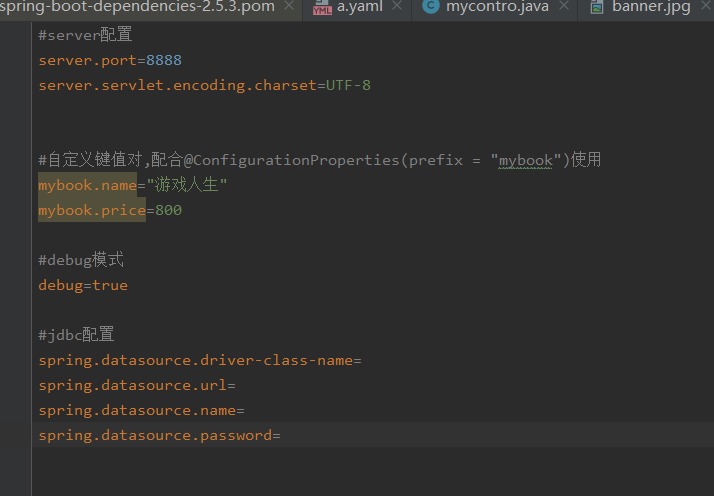Click the highlighted mybook.price key
The height and width of the screenshot is (496, 714).
(x=92, y=210)
